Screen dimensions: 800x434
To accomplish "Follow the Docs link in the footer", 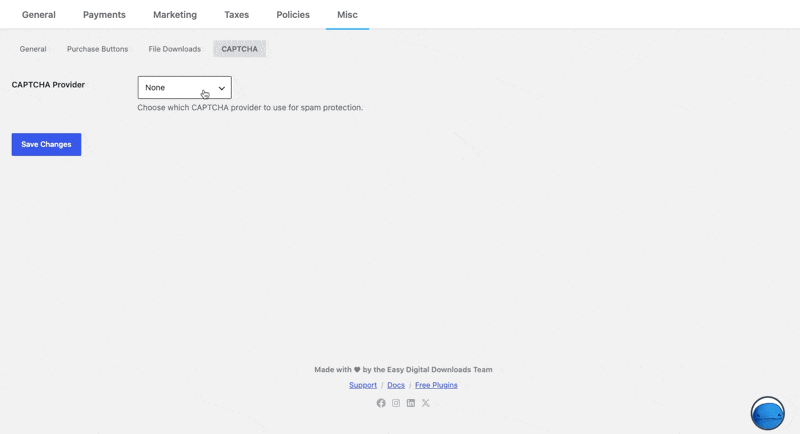I will coord(396,385).
